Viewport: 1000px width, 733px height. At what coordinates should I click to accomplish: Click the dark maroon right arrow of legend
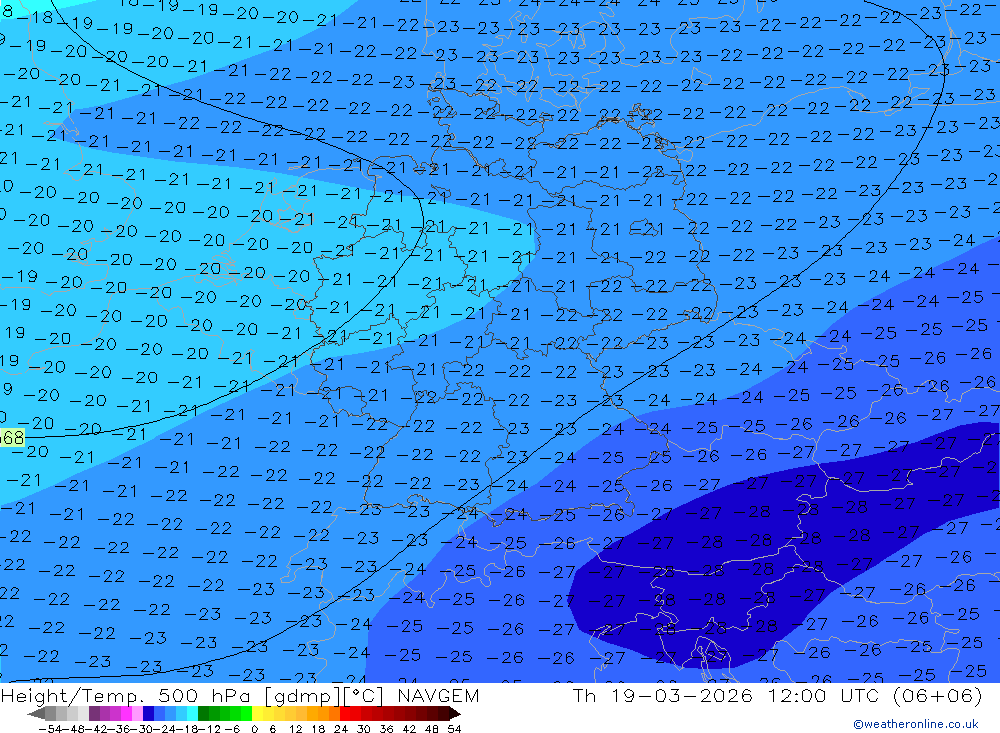pyautogui.click(x=454, y=713)
